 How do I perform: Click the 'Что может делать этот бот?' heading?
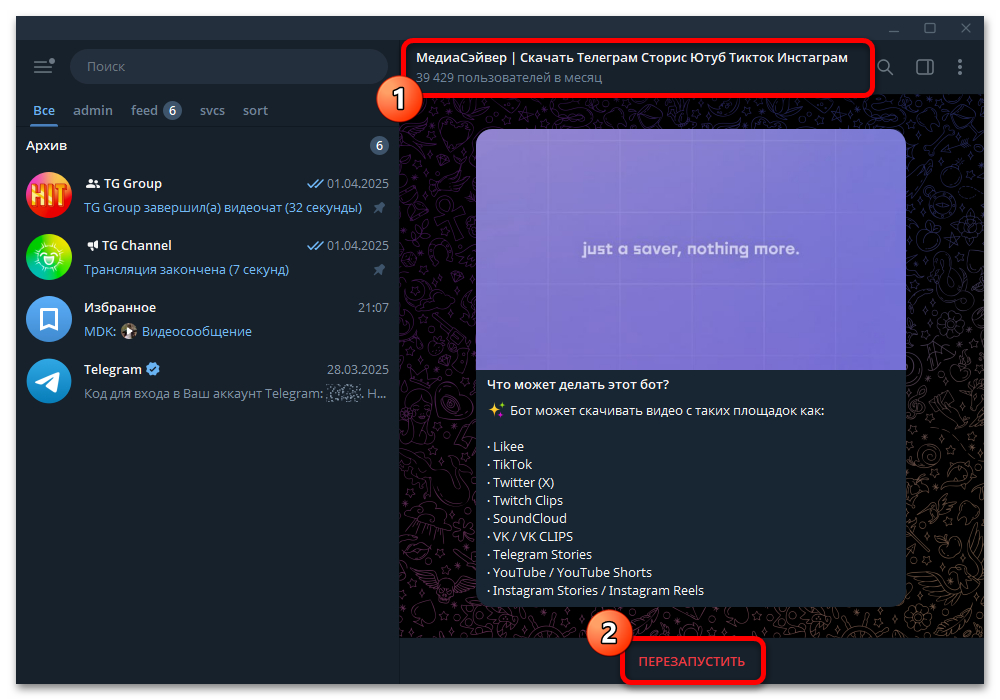[578, 384]
